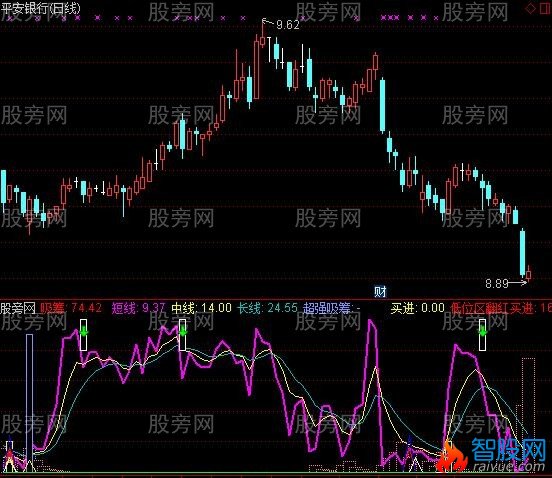Click the red square icon beside the diamond
The image size is (552, 478).
click(x=545, y=8)
